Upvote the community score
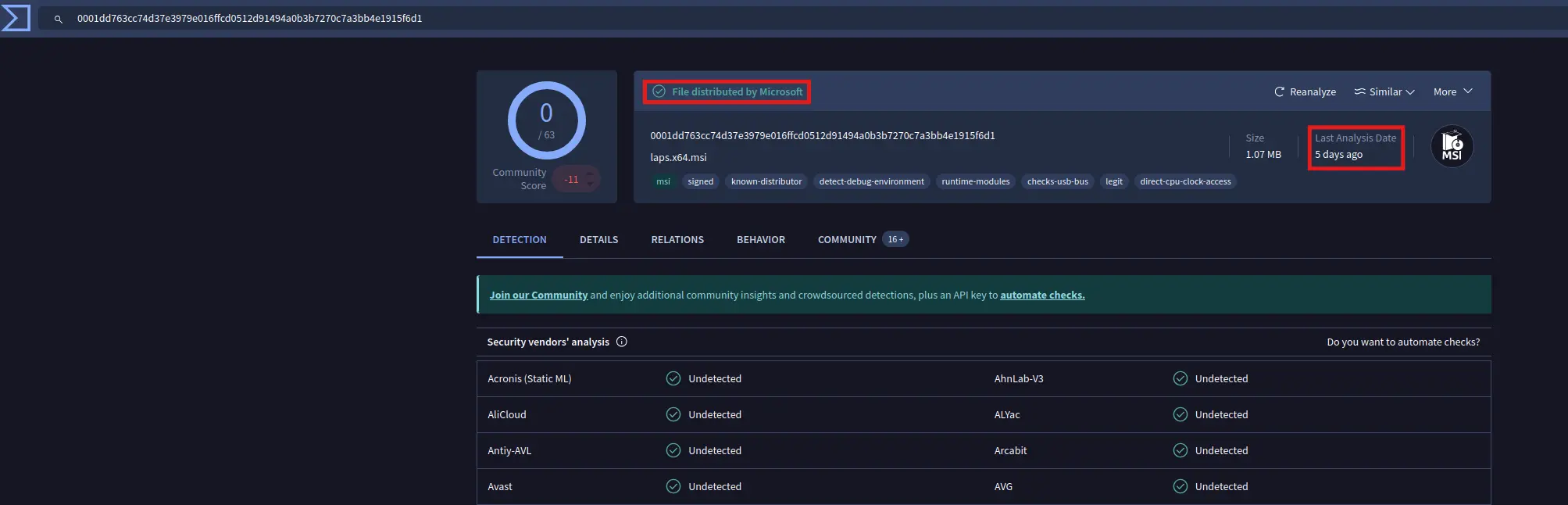 (591, 174)
